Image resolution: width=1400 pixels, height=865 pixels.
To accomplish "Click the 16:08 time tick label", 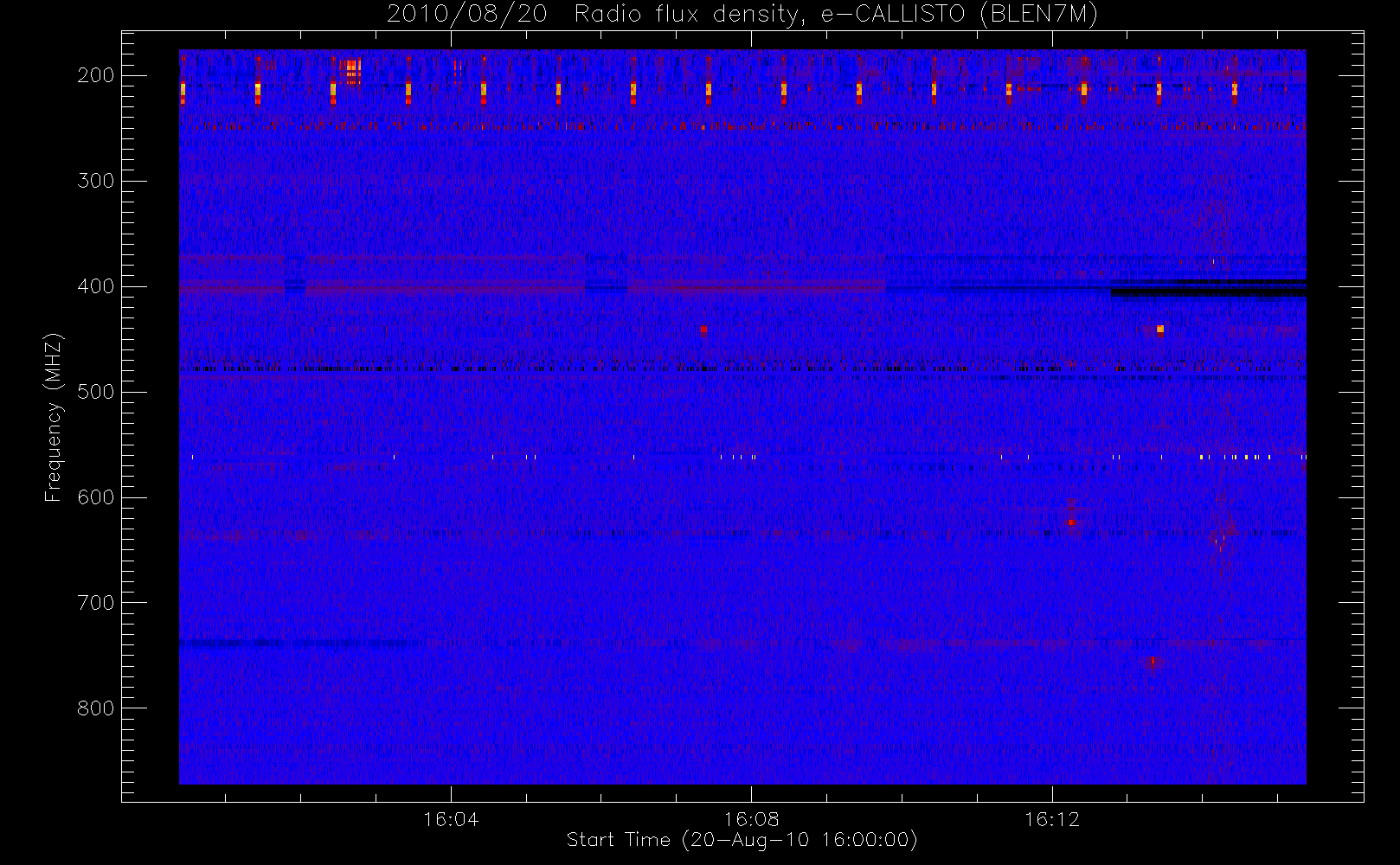I will point(752,818).
